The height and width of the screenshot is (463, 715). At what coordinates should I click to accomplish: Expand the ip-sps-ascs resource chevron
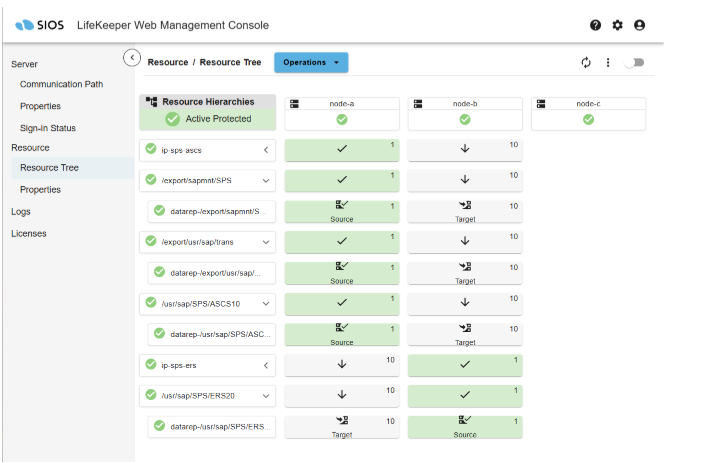(x=266, y=150)
